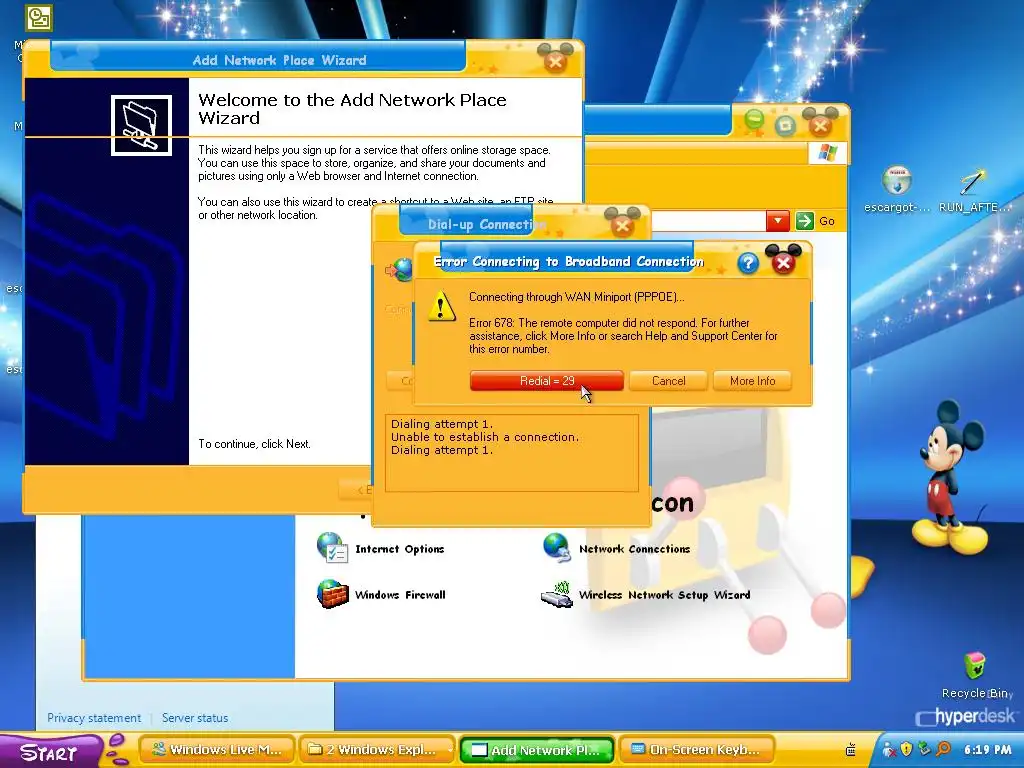Click the network folder icon in wizard header
1024x768 pixels.
[141, 125]
